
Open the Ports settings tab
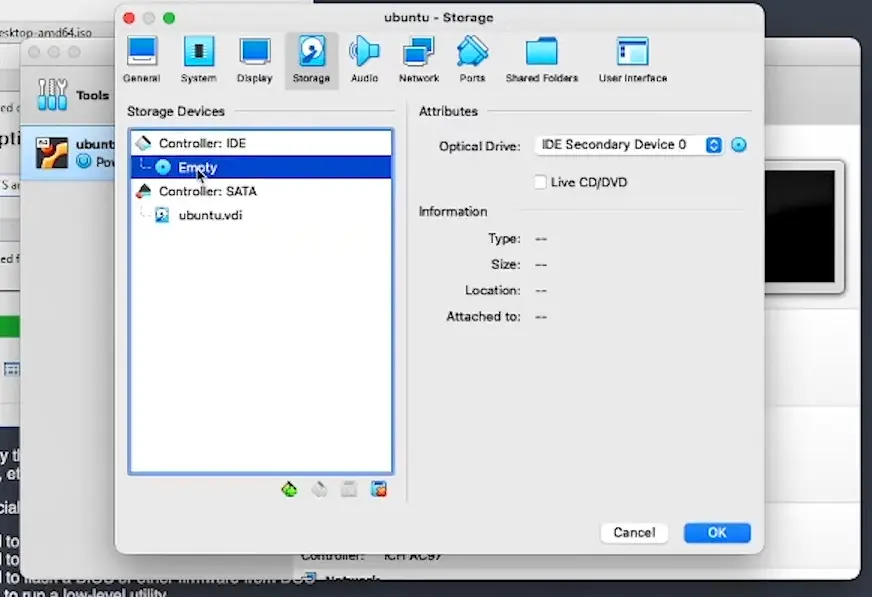(472, 60)
